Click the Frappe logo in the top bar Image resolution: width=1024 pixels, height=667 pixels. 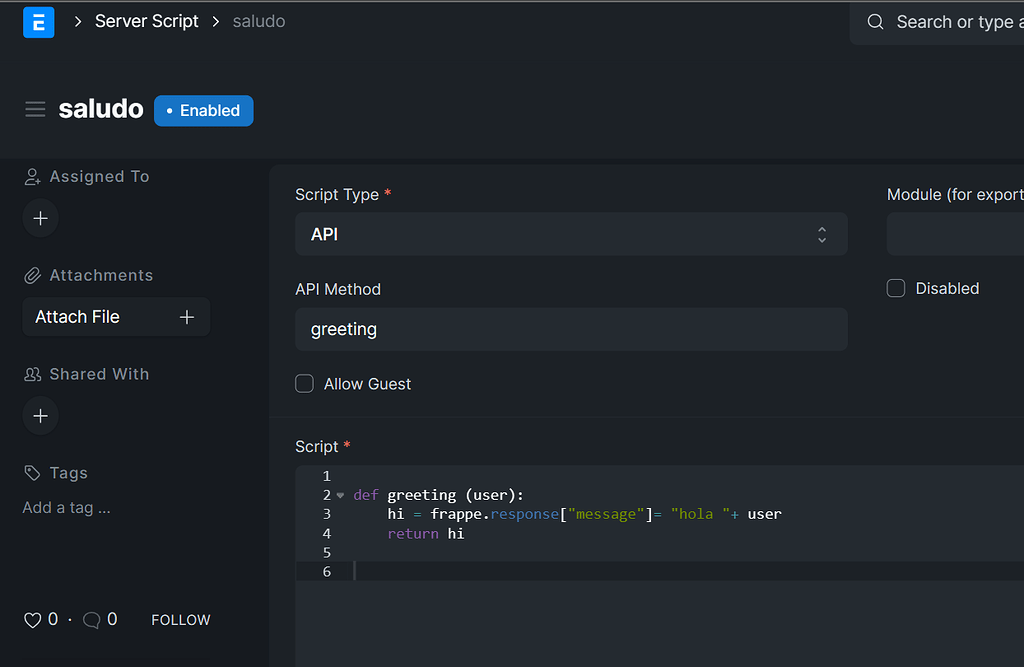click(x=38, y=22)
